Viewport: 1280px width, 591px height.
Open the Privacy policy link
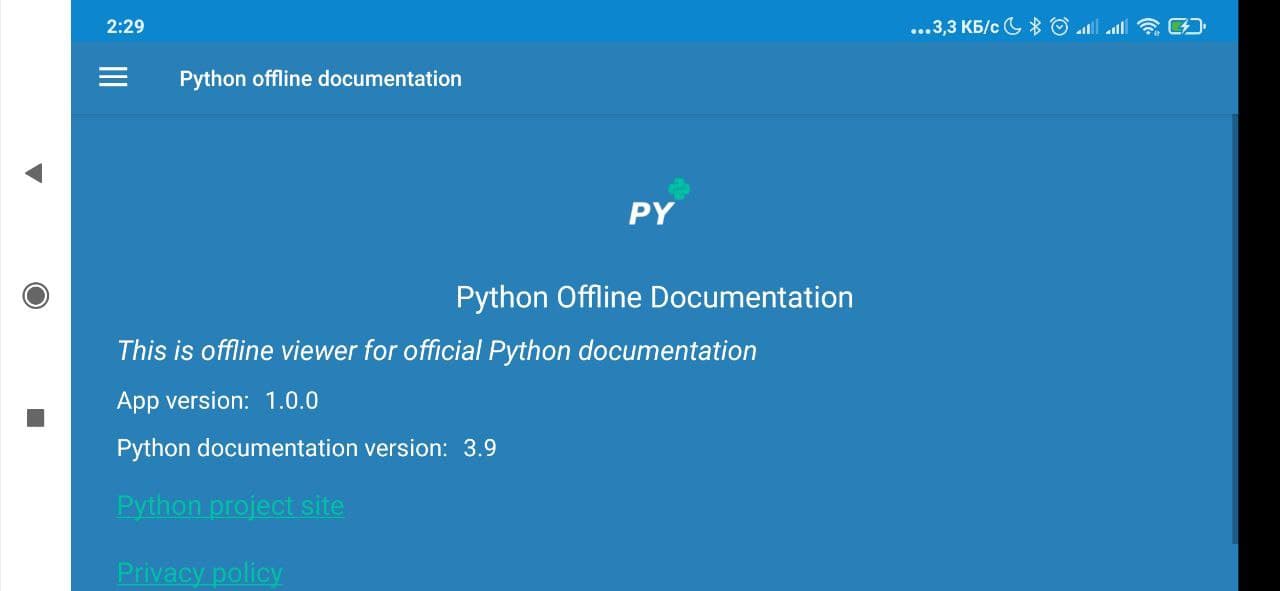click(200, 573)
